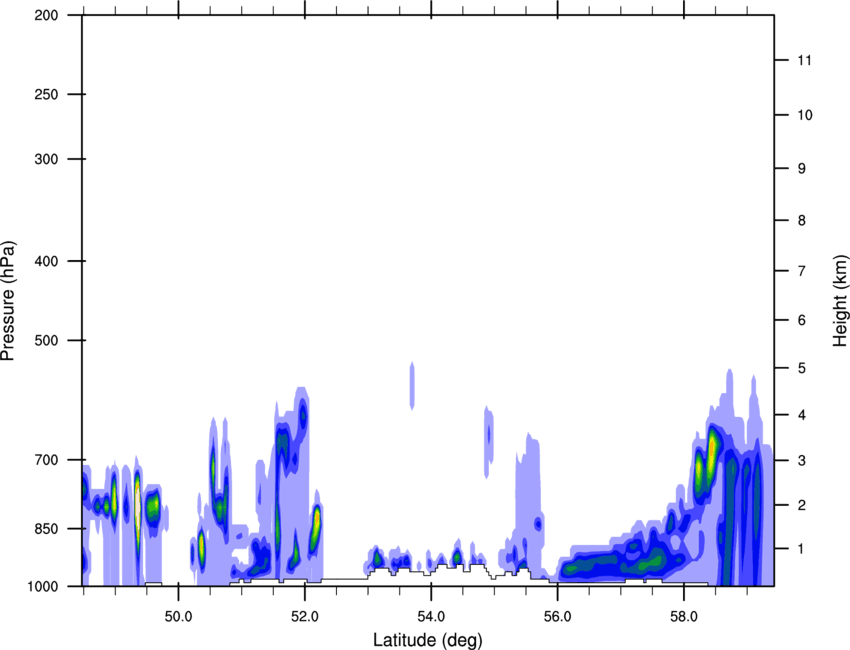Image resolution: width=850 pixels, height=650 pixels.
Task: Click the 850 pressure tick label
Action: 46,529
